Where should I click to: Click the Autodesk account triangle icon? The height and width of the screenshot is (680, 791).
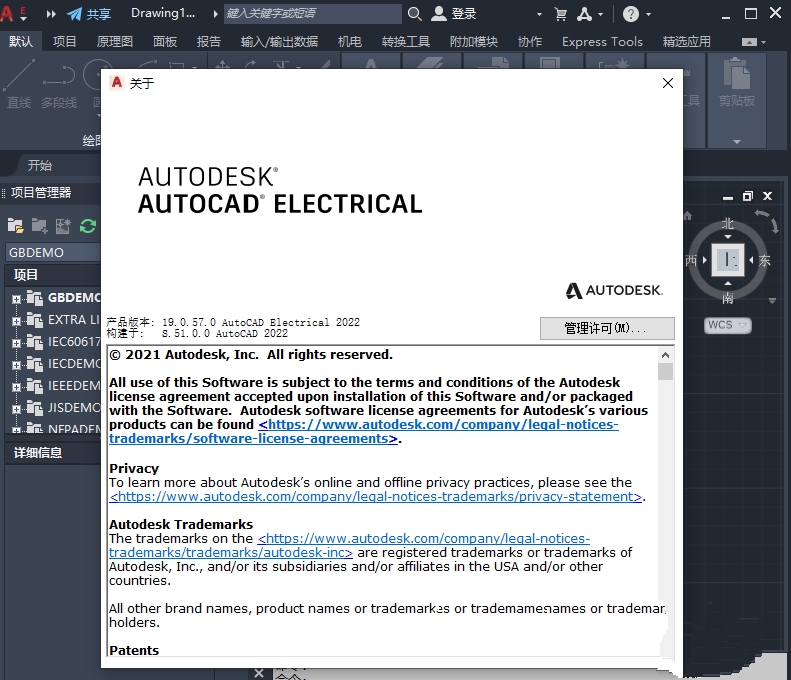click(x=585, y=14)
